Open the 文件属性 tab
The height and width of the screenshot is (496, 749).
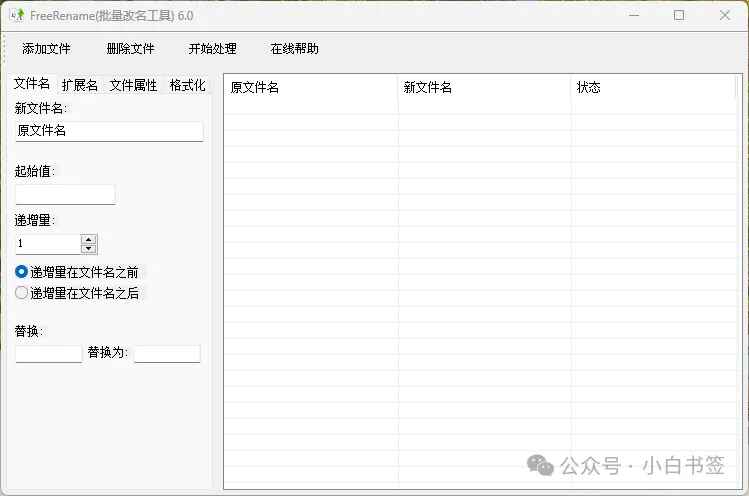coord(133,85)
